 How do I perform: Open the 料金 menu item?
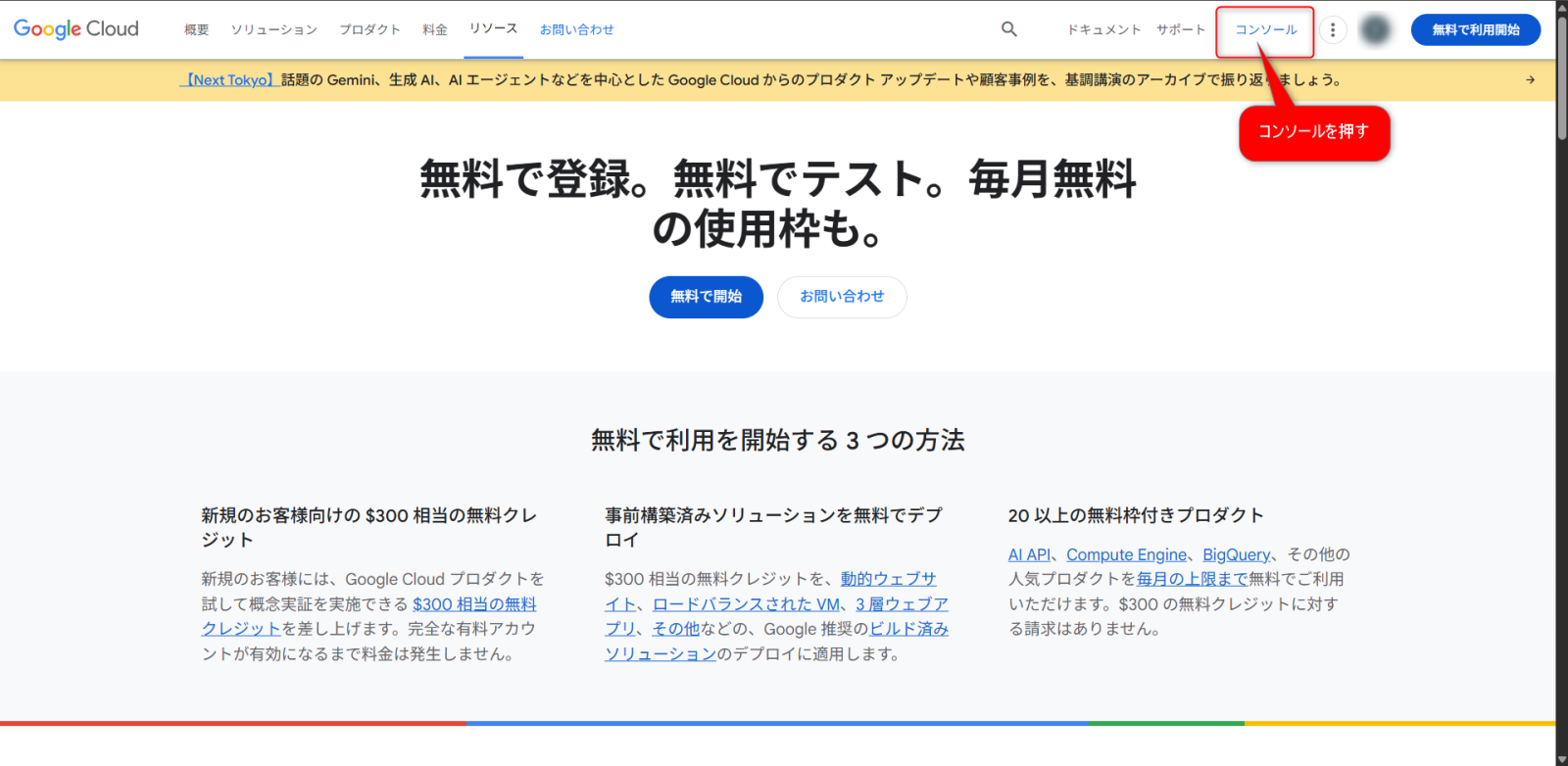coord(435,30)
